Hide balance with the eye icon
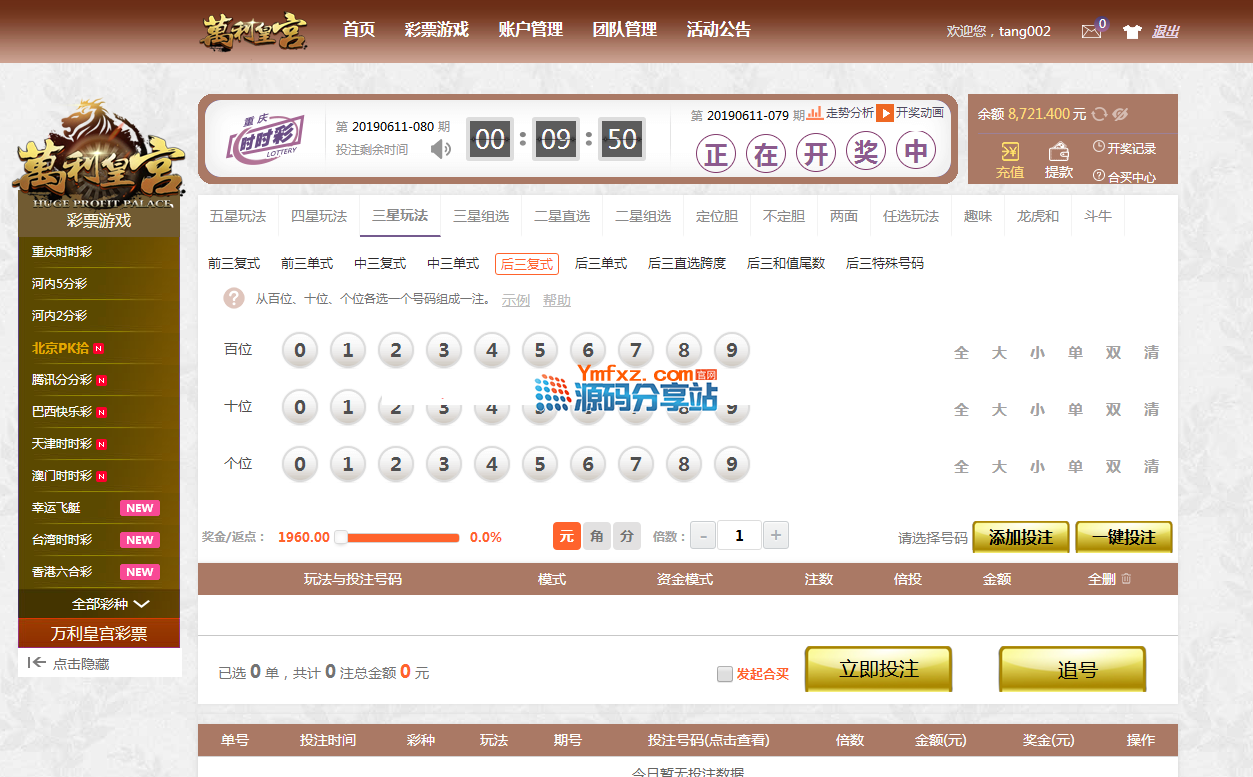The width and height of the screenshot is (1253, 777). coord(1120,114)
